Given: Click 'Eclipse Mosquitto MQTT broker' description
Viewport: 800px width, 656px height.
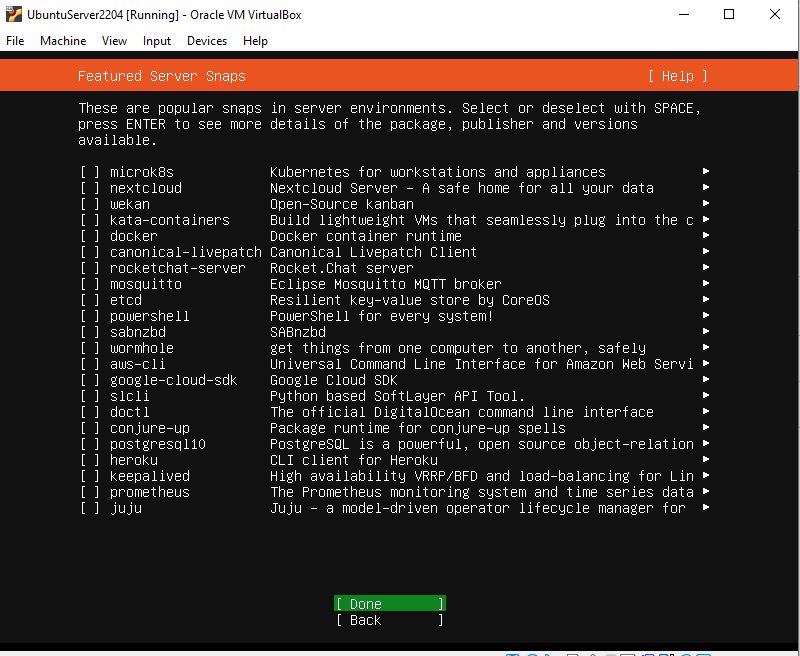Looking at the screenshot, I should (386, 284).
